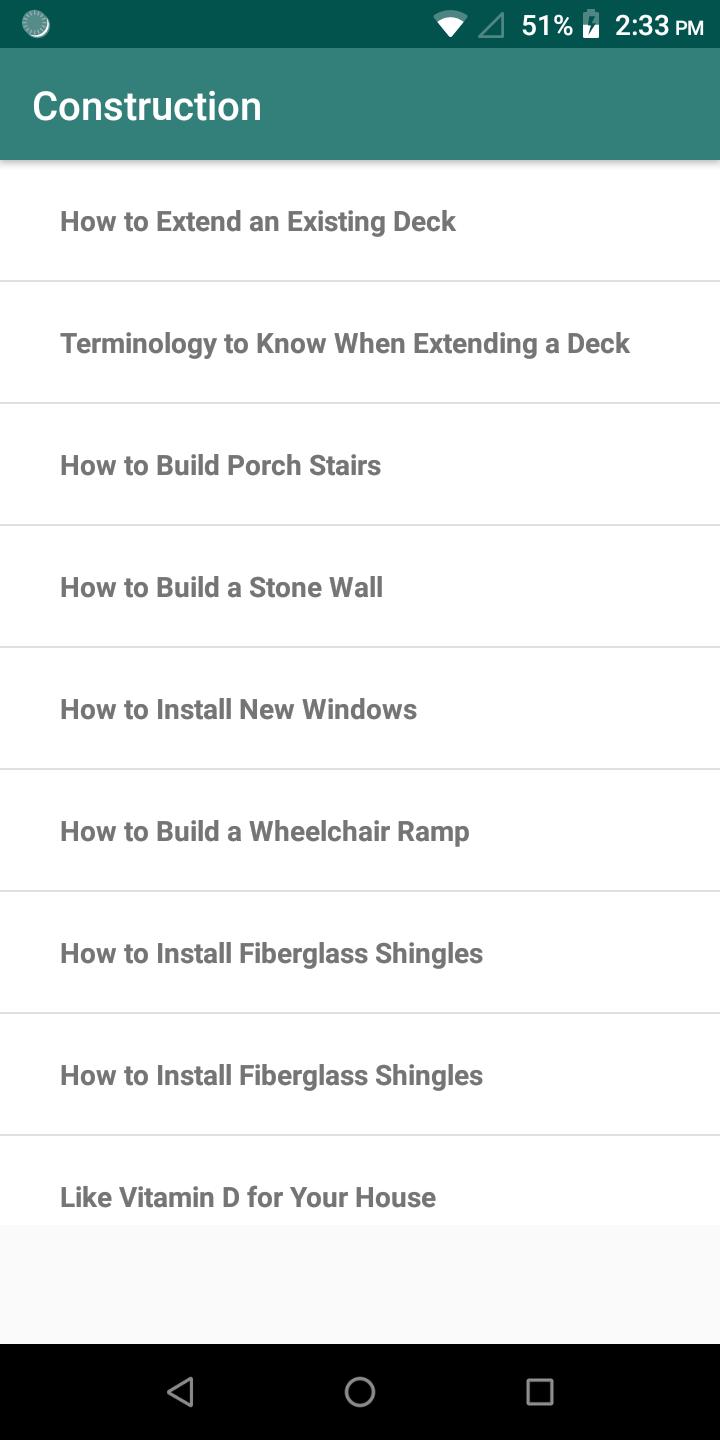720x1440 pixels.
Task: Open the first Install Fiberglass Shingles entry
Action: click(x=271, y=953)
